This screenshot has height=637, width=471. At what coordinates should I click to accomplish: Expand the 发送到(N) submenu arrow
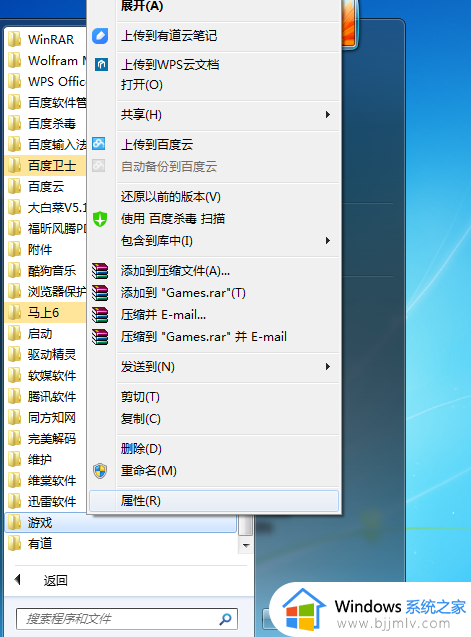(328, 366)
